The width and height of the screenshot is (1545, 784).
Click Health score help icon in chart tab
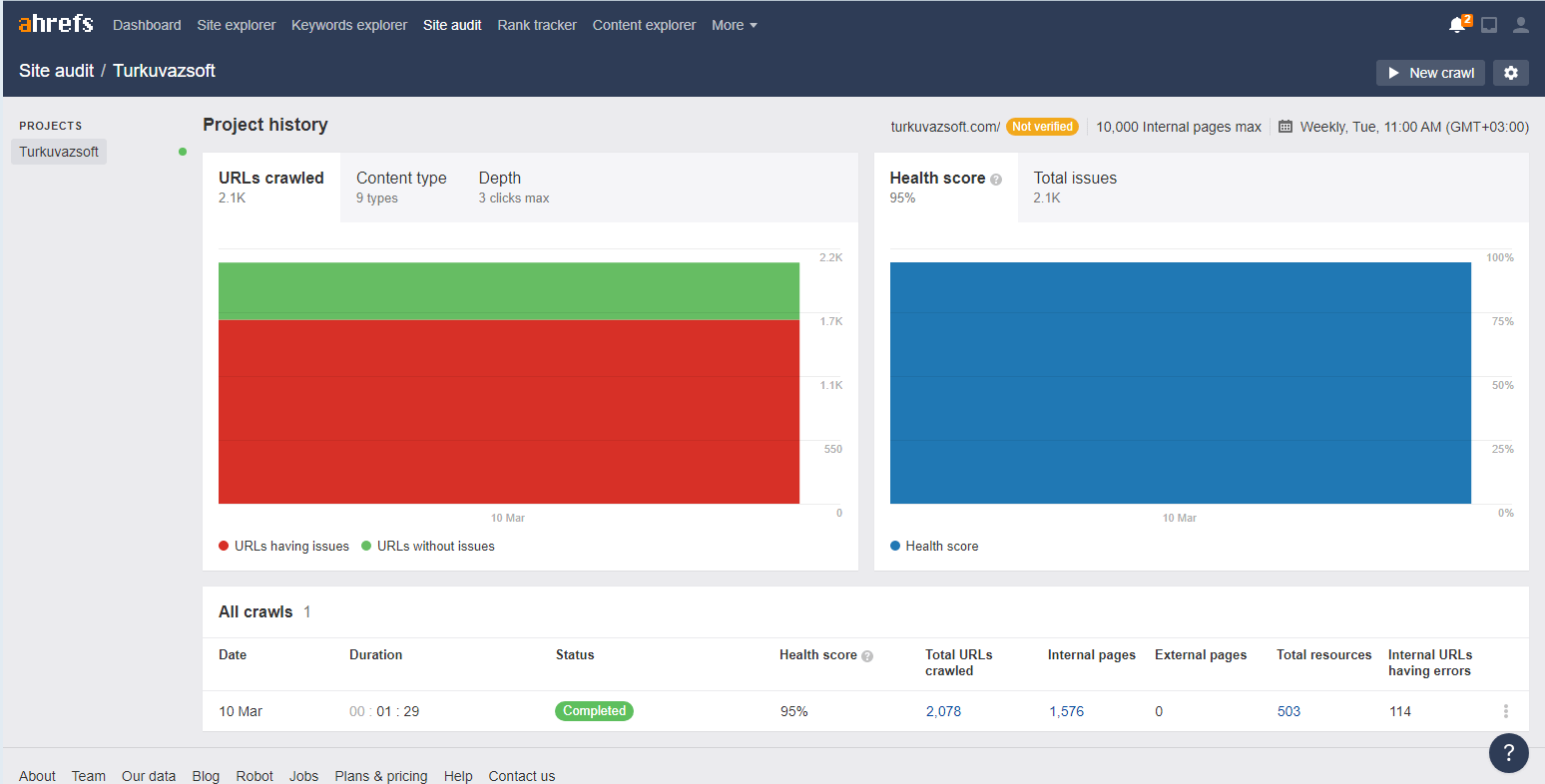click(x=996, y=180)
